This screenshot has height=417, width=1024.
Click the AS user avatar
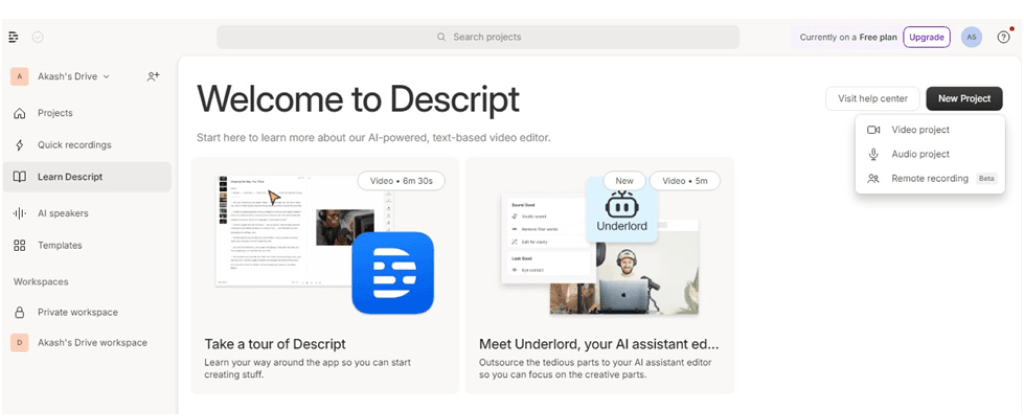pos(971,37)
